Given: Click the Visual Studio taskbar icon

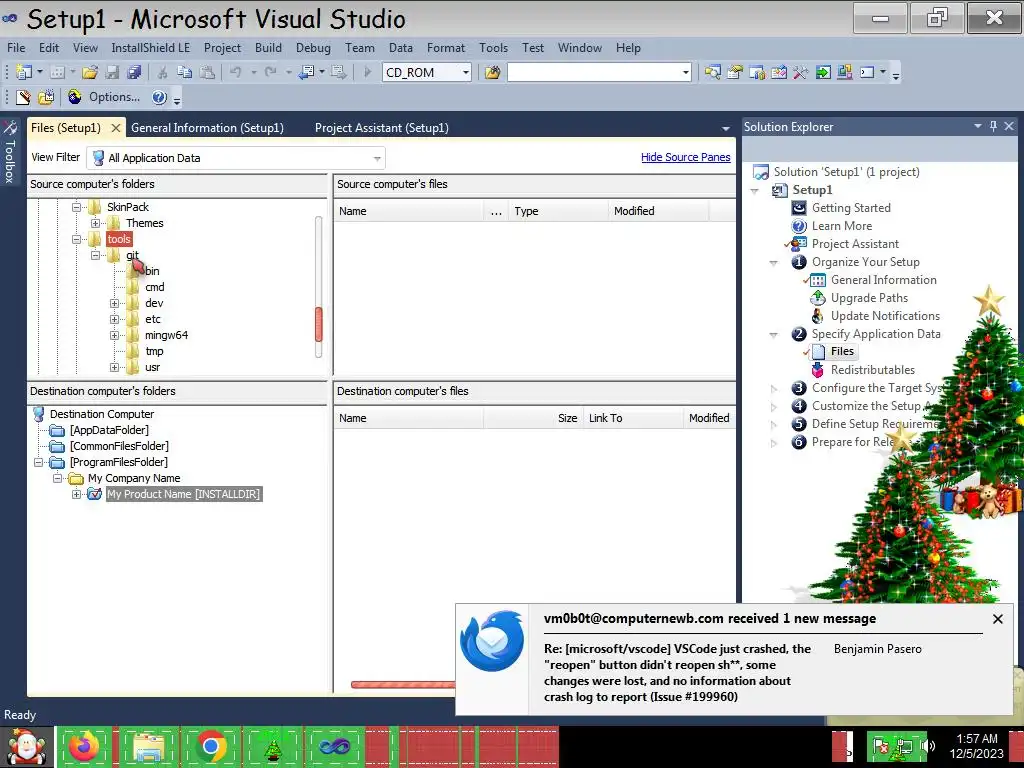Looking at the screenshot, I should point(334,746).
